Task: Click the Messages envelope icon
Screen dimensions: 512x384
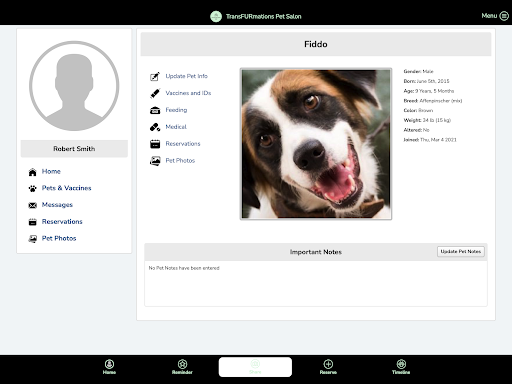Action: click(x=32, y=205)
